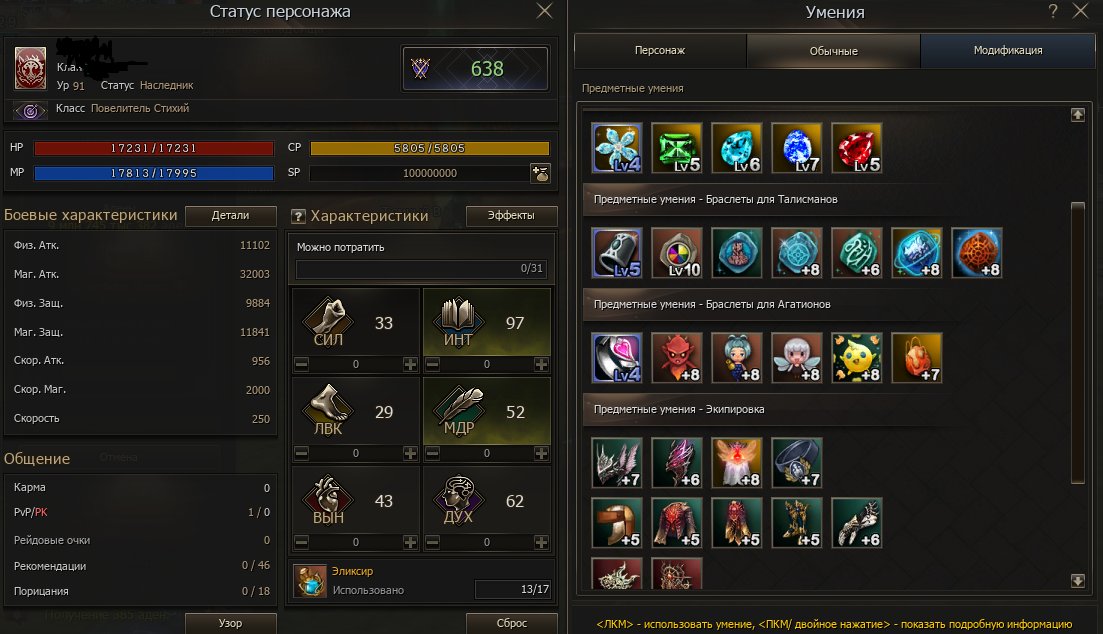Screen dimensions: 1103x634
Task: Select the red ruby Lv5 jewel skill
Action: 857,148
